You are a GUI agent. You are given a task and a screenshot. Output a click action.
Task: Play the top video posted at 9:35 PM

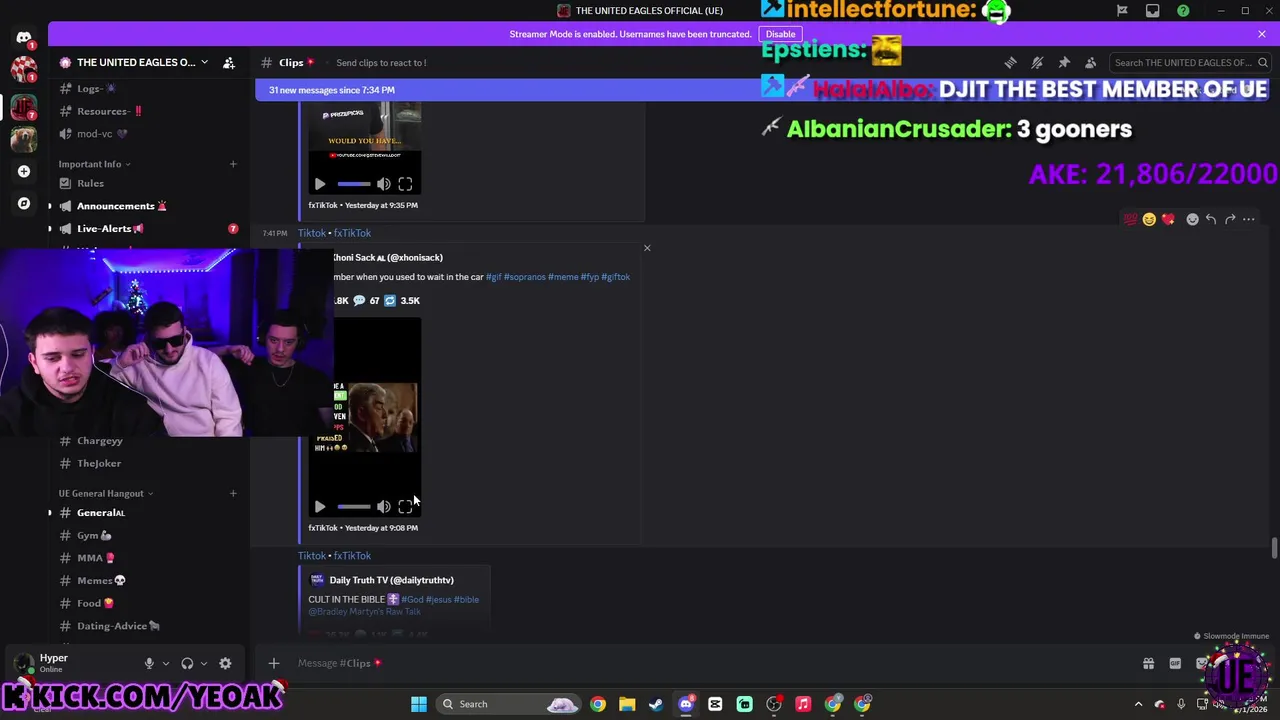[320, 184]
